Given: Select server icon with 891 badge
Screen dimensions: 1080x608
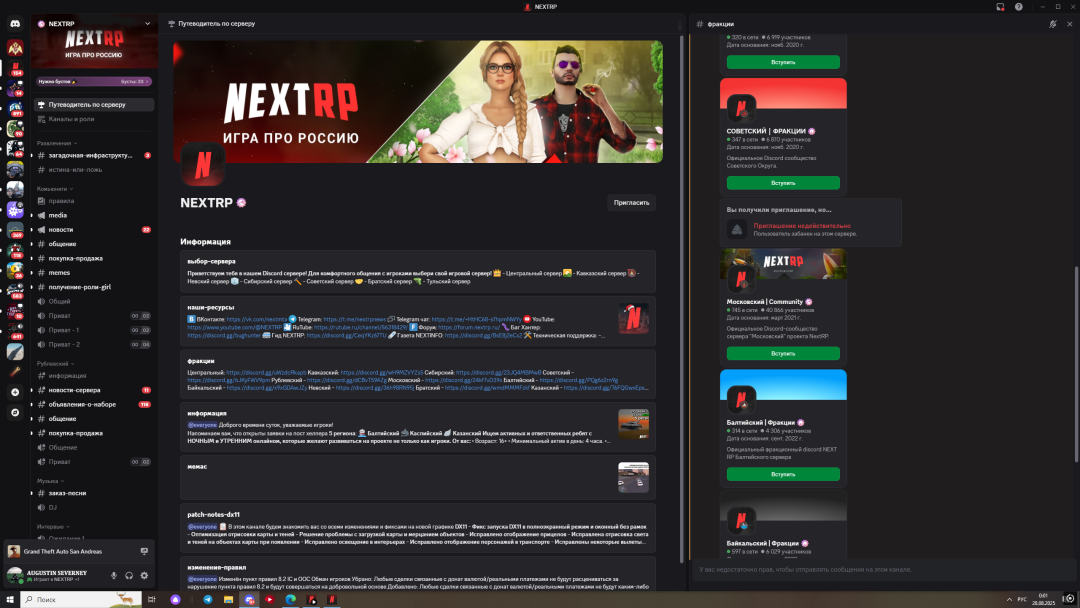Looking at the screenshot, I should 15,108.
